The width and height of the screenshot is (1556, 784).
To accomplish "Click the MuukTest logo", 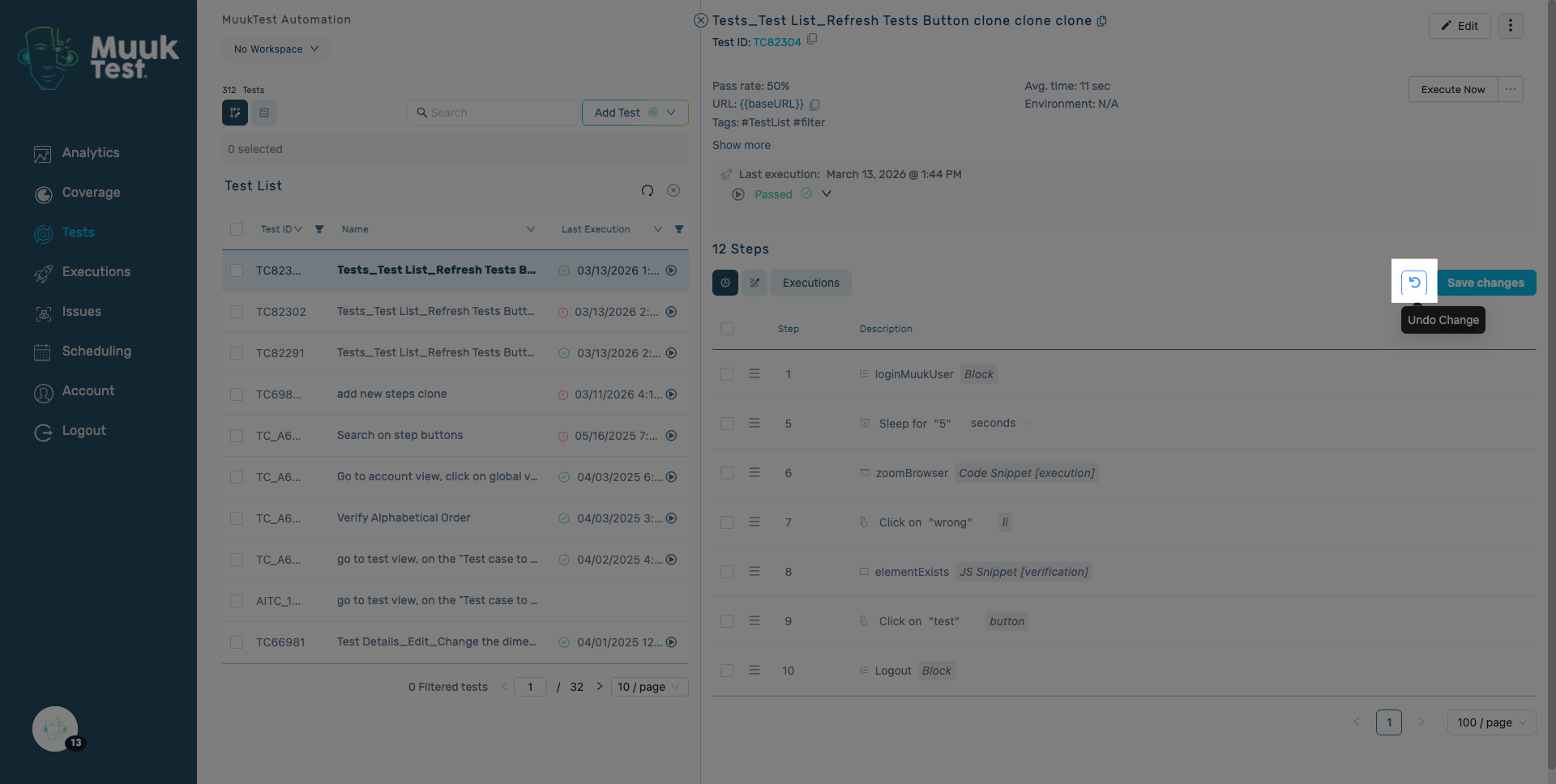I will (98, 58).
